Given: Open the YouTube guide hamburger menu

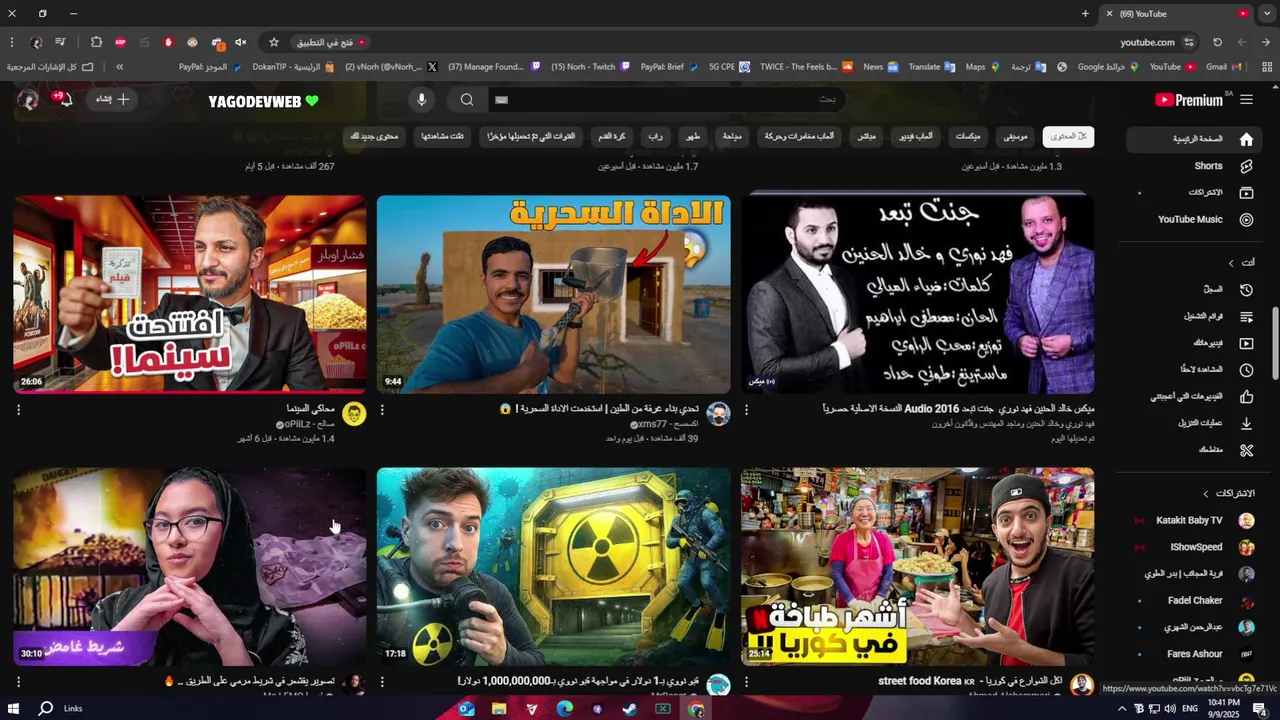Looking at the screenshot, I should point(1246,100).
